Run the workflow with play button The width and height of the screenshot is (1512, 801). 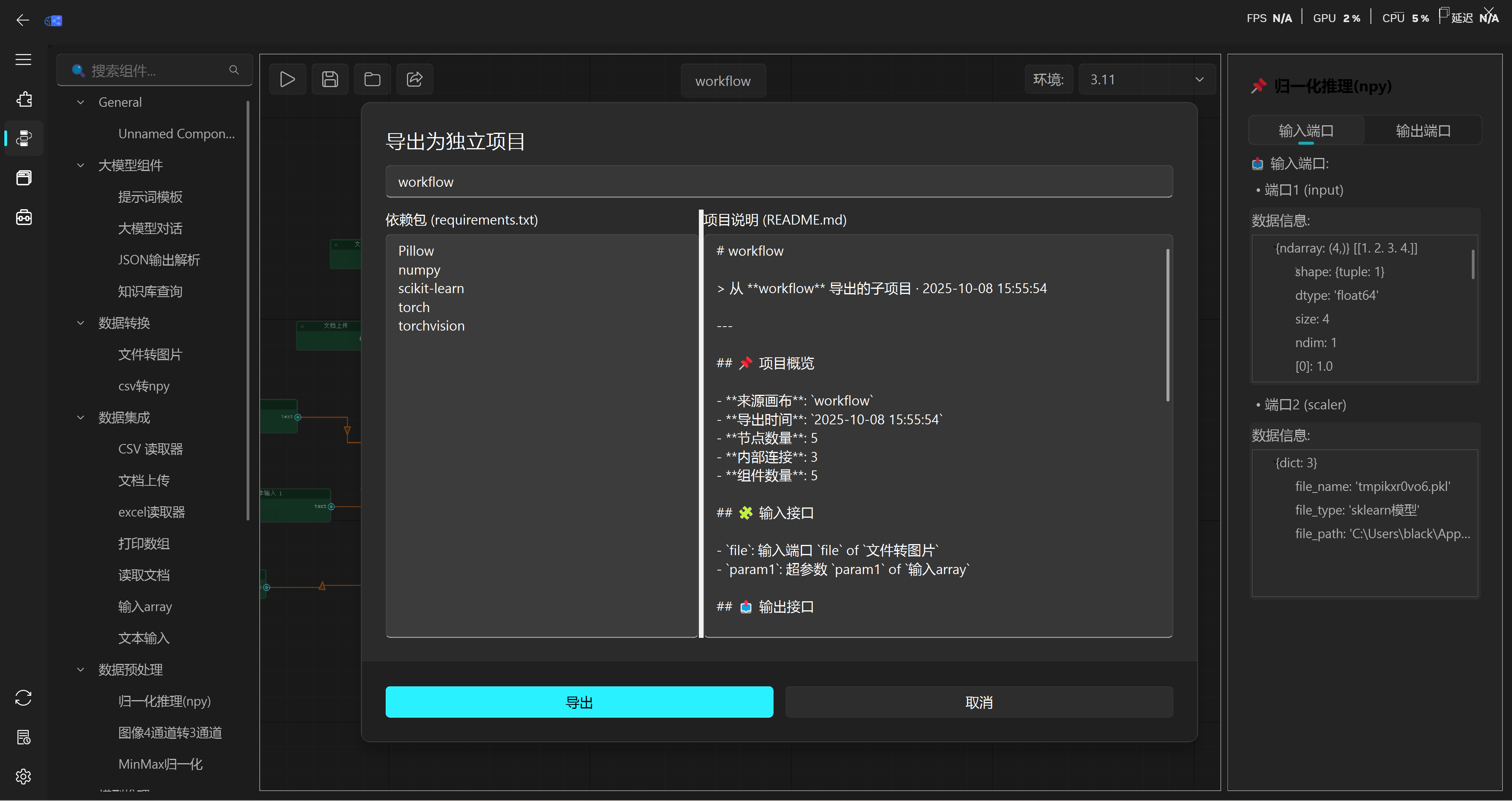(x=288, y=79)
